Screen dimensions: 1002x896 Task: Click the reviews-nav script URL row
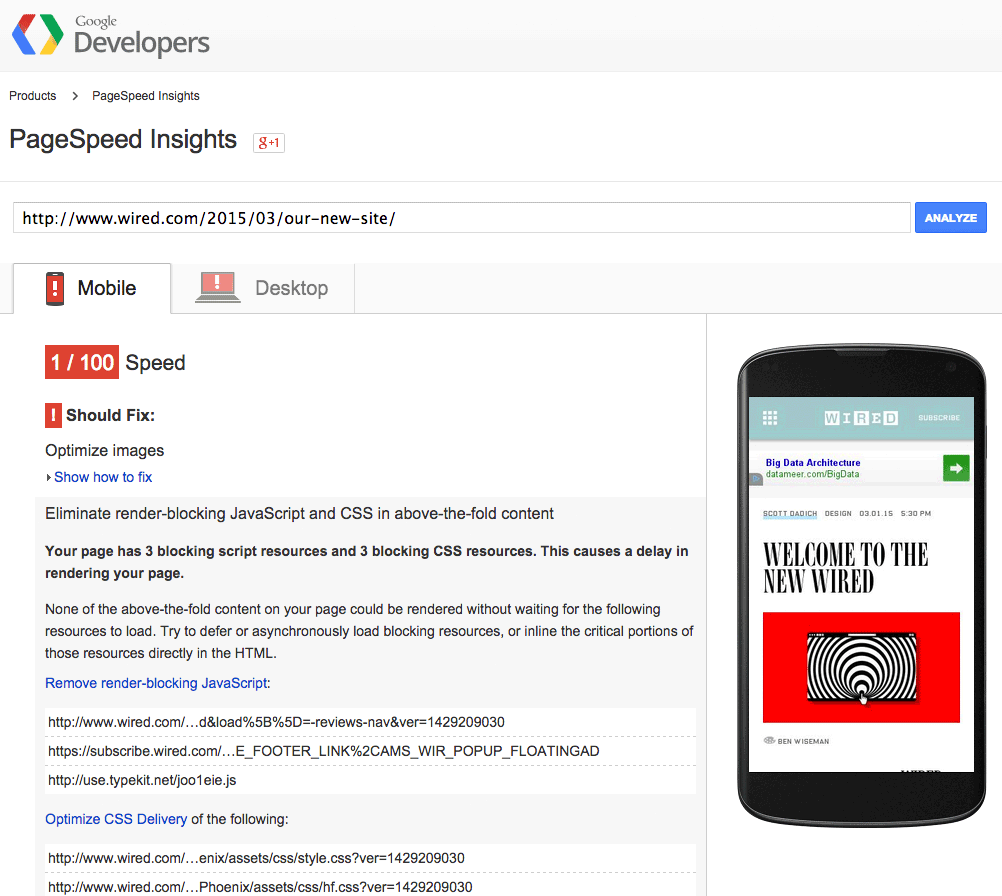coord(370,722)
